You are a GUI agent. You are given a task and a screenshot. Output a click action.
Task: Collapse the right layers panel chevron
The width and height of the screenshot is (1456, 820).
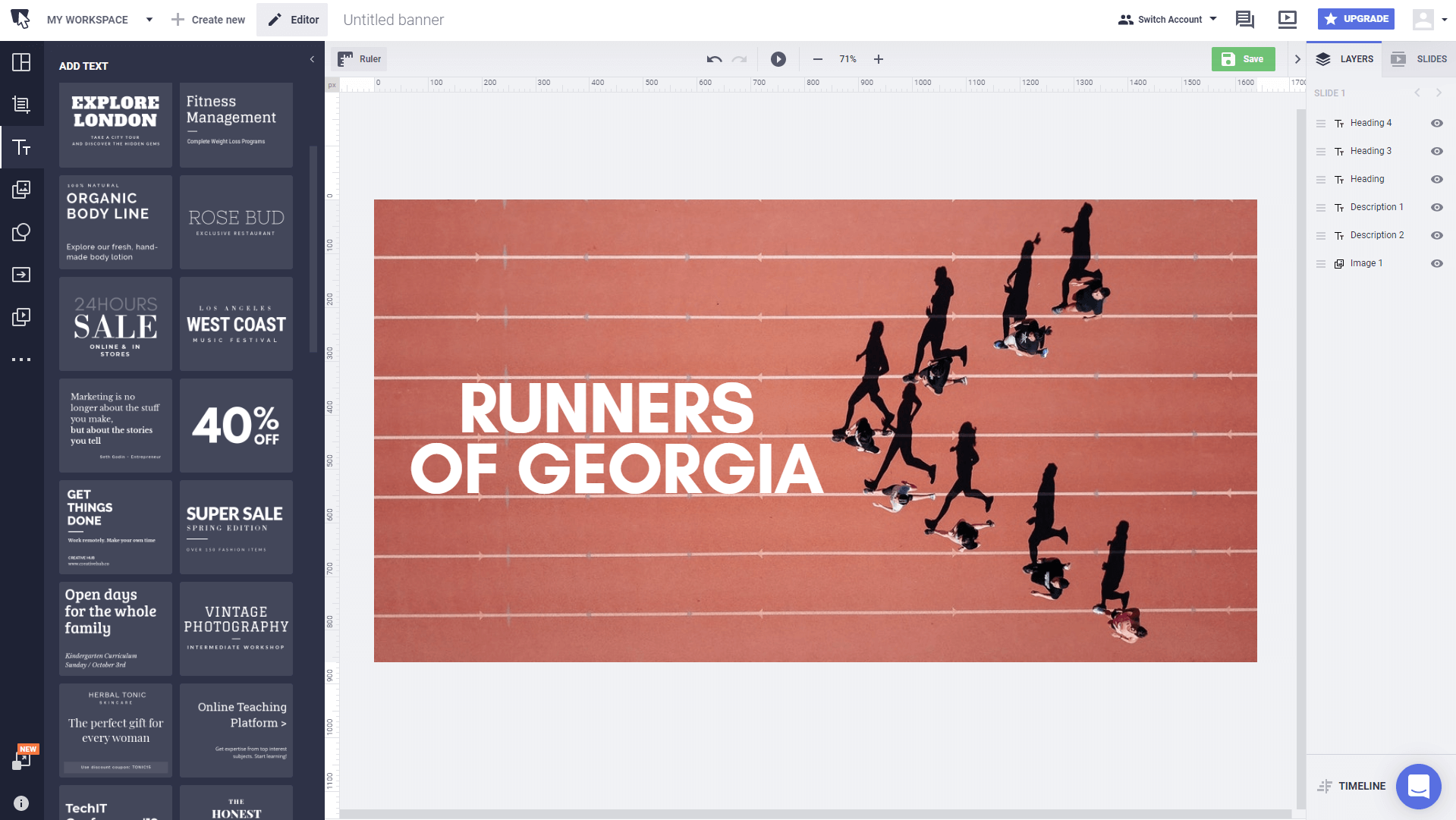tap(1297, 59)
